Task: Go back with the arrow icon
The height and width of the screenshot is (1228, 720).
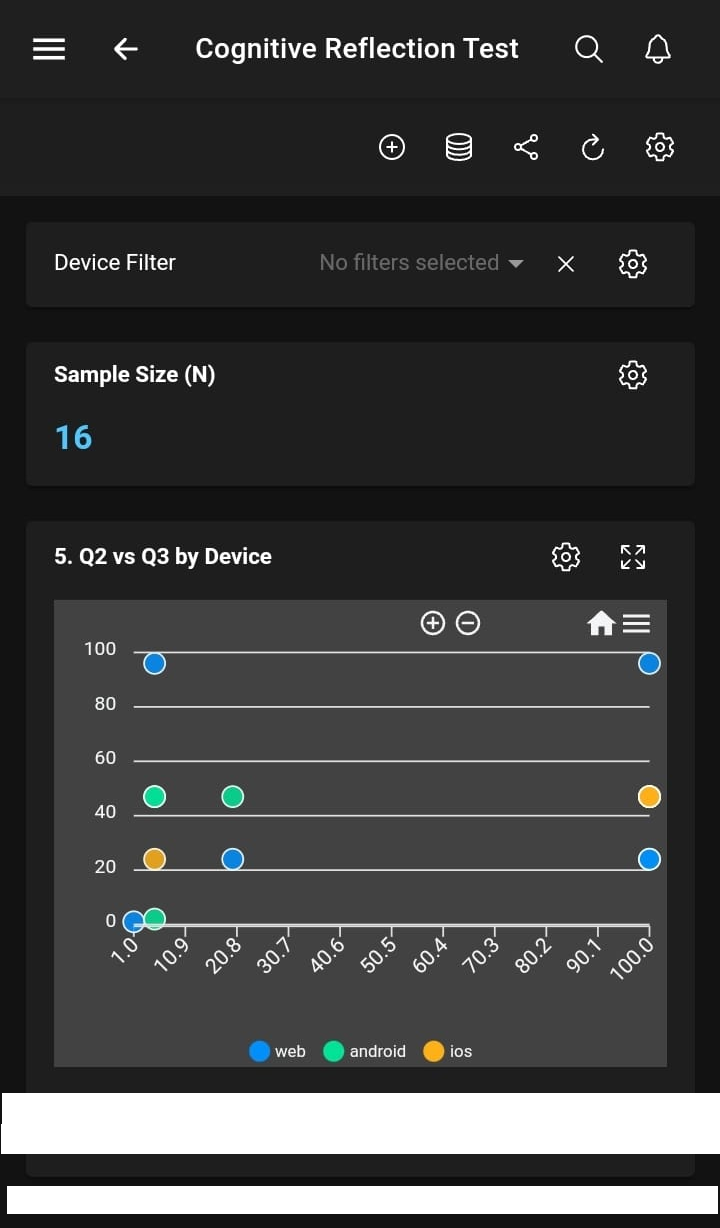Action: pos(126,49)
